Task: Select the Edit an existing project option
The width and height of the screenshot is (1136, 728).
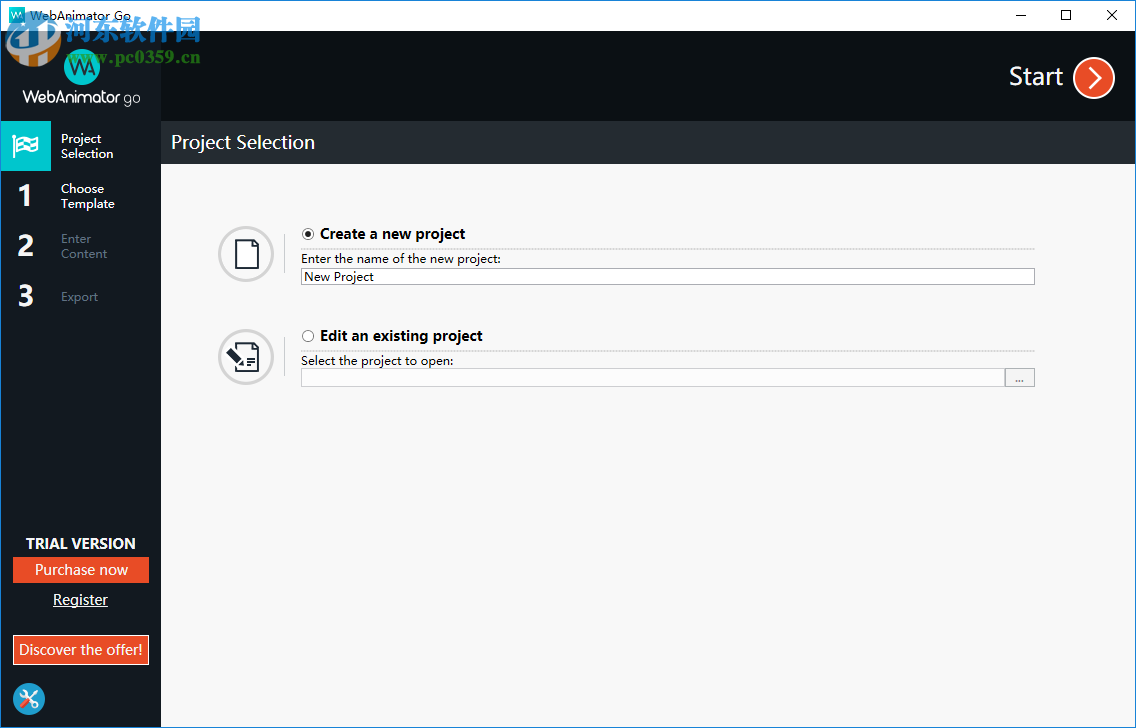Action: pos(308,336)
